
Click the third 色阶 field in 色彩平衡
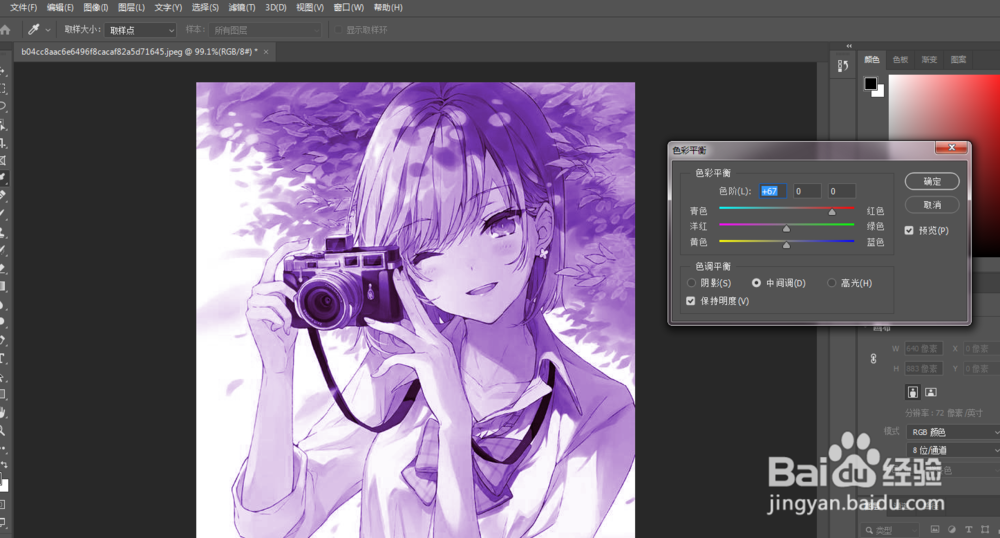[x=841, y=191]
